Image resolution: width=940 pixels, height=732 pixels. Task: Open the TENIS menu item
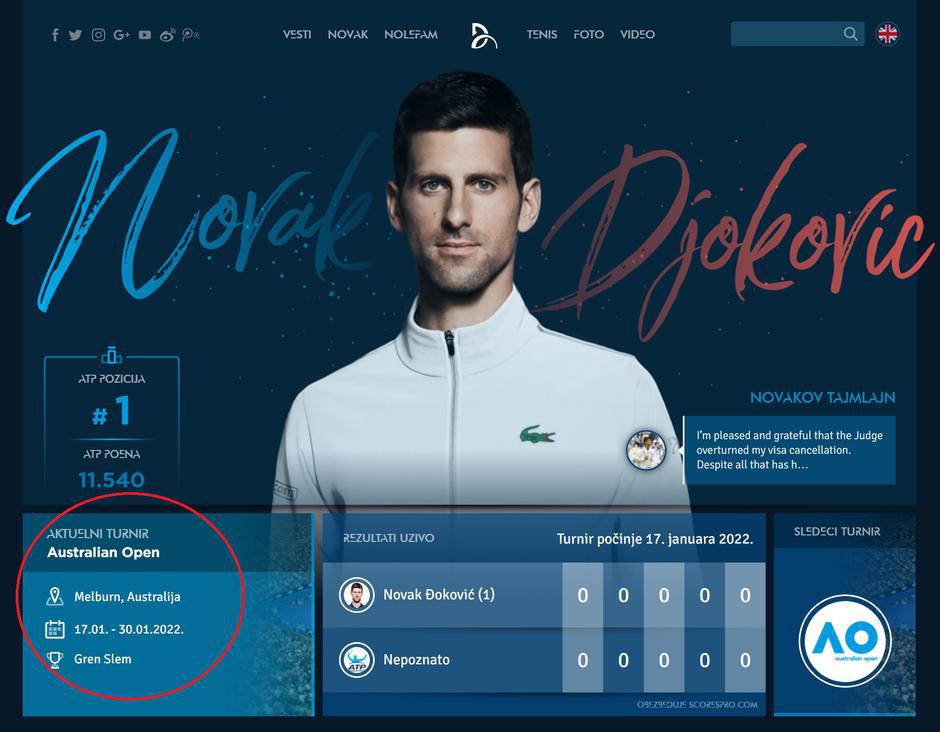tap(541, 34)
